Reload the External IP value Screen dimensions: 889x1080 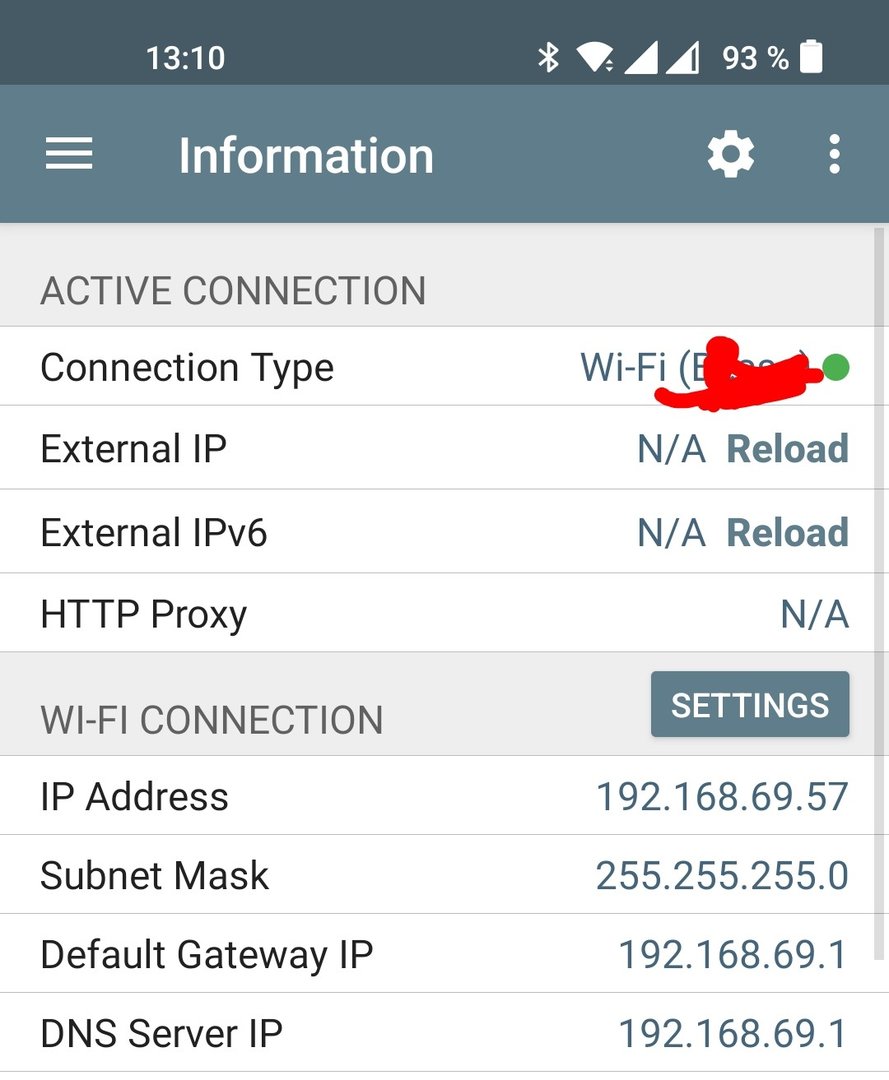coord(787,449)
